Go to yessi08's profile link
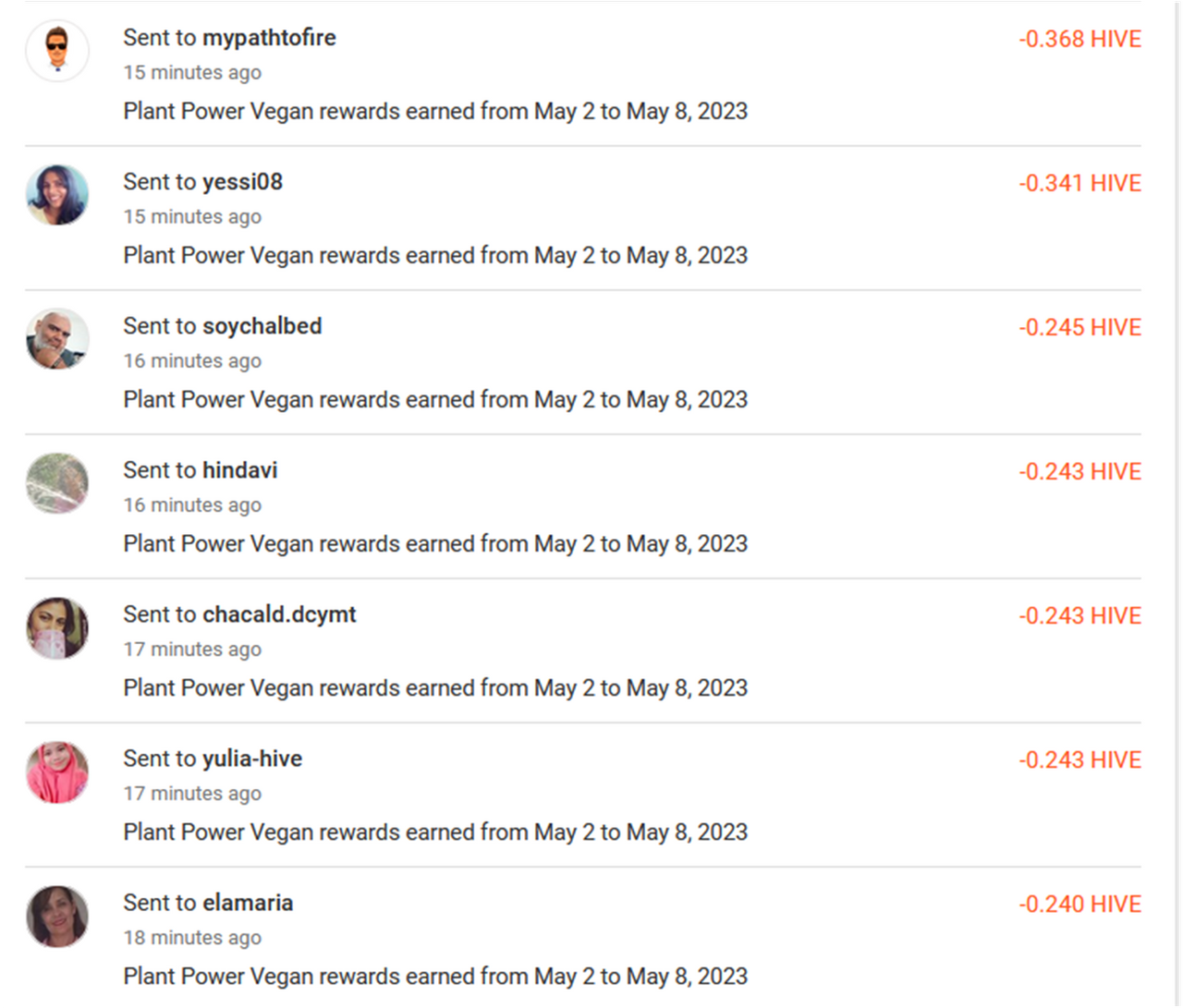 (242, 182)
